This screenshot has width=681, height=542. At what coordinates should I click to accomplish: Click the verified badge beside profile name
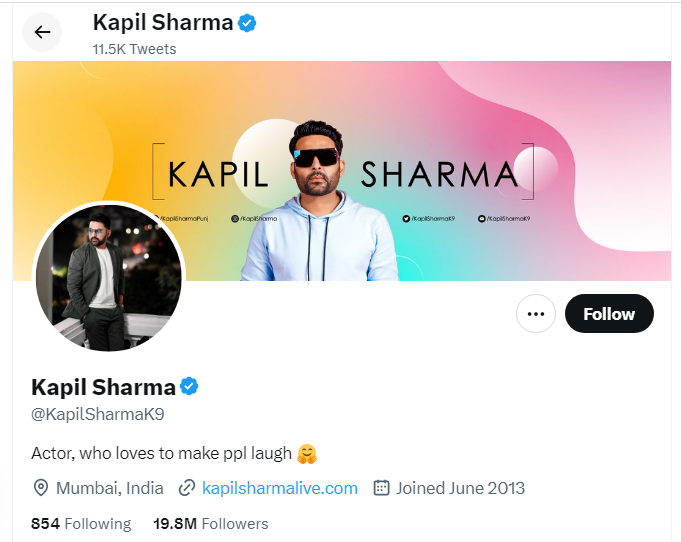[189, 386]
